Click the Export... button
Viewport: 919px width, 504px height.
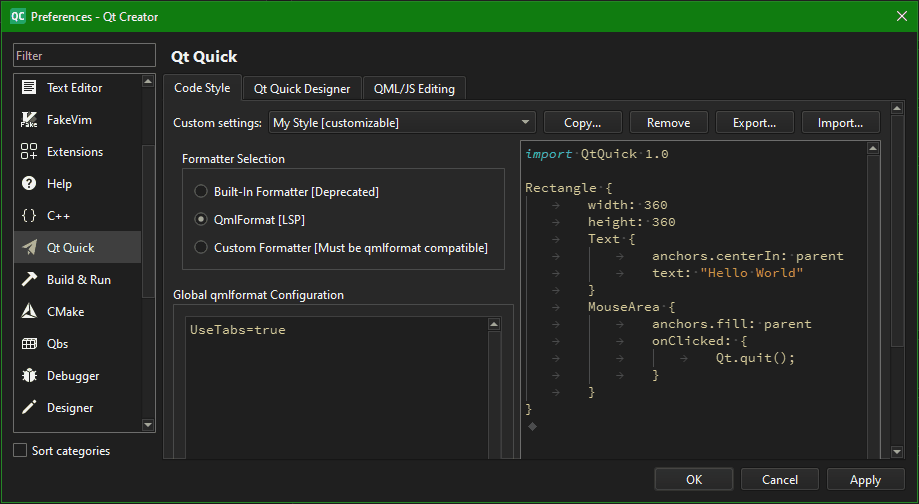(x=754, y=122)
